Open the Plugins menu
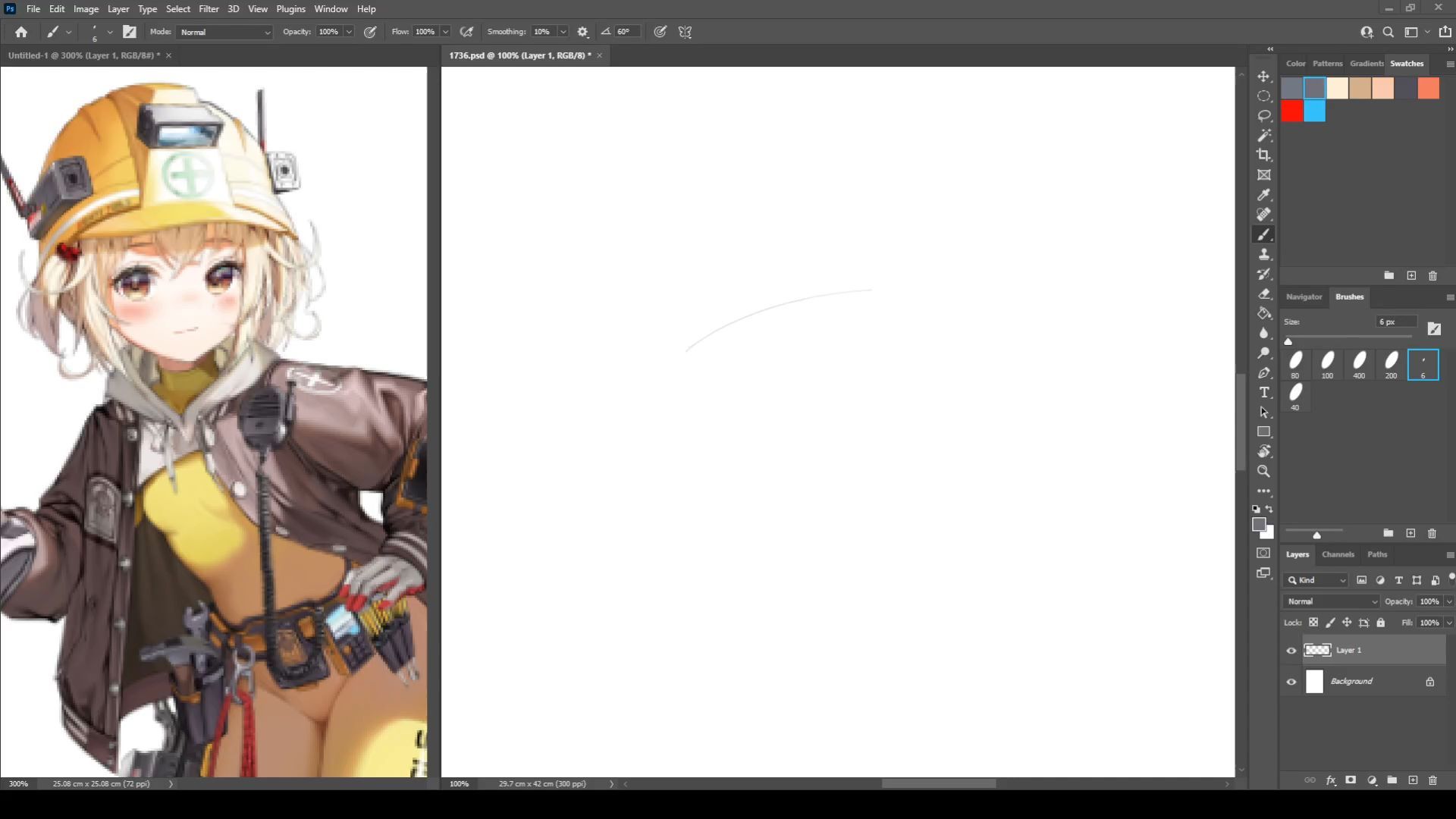The height and width of the screenshot is (819, 1456). coord(290,9)
